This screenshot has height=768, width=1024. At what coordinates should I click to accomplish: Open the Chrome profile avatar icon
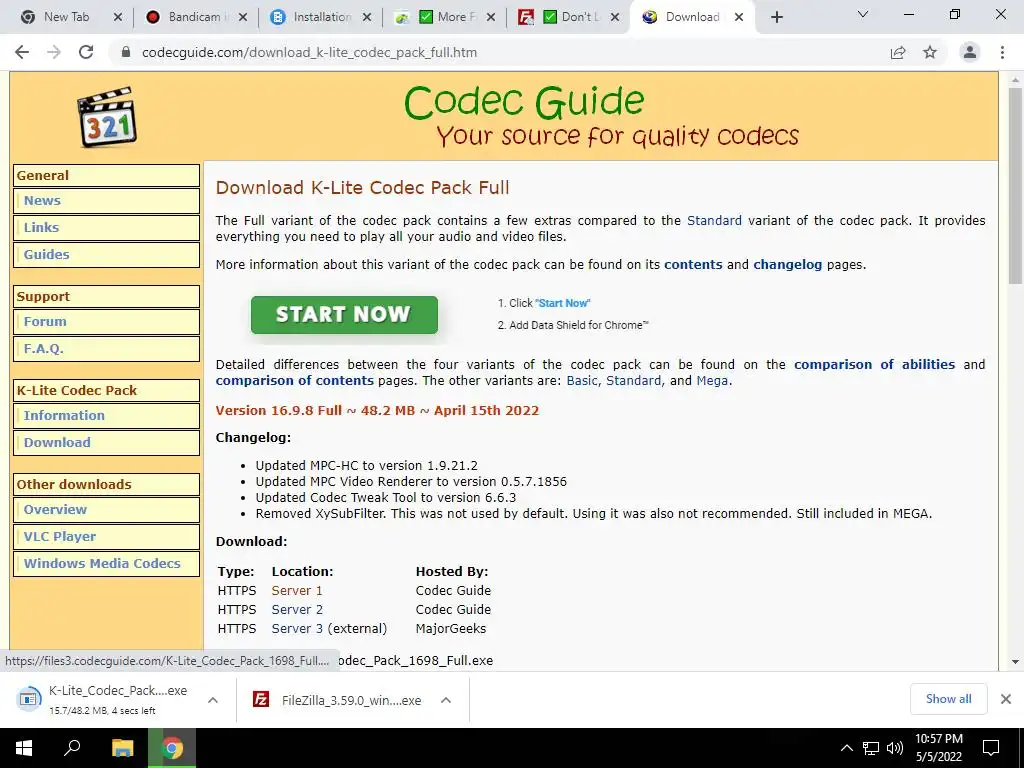[x=970, y=52]
